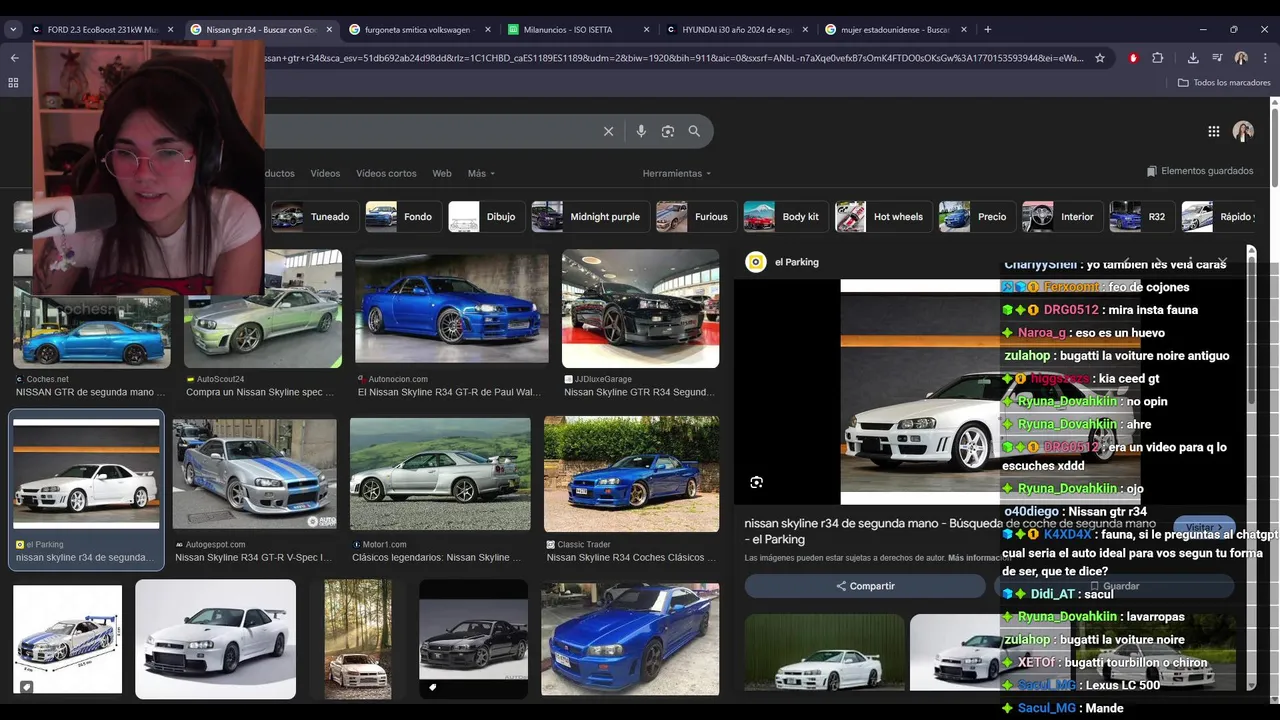Open the Chrome extensions puzzle menu
The width and height of the screenshot is (1280, 720).
point(1158,58)
